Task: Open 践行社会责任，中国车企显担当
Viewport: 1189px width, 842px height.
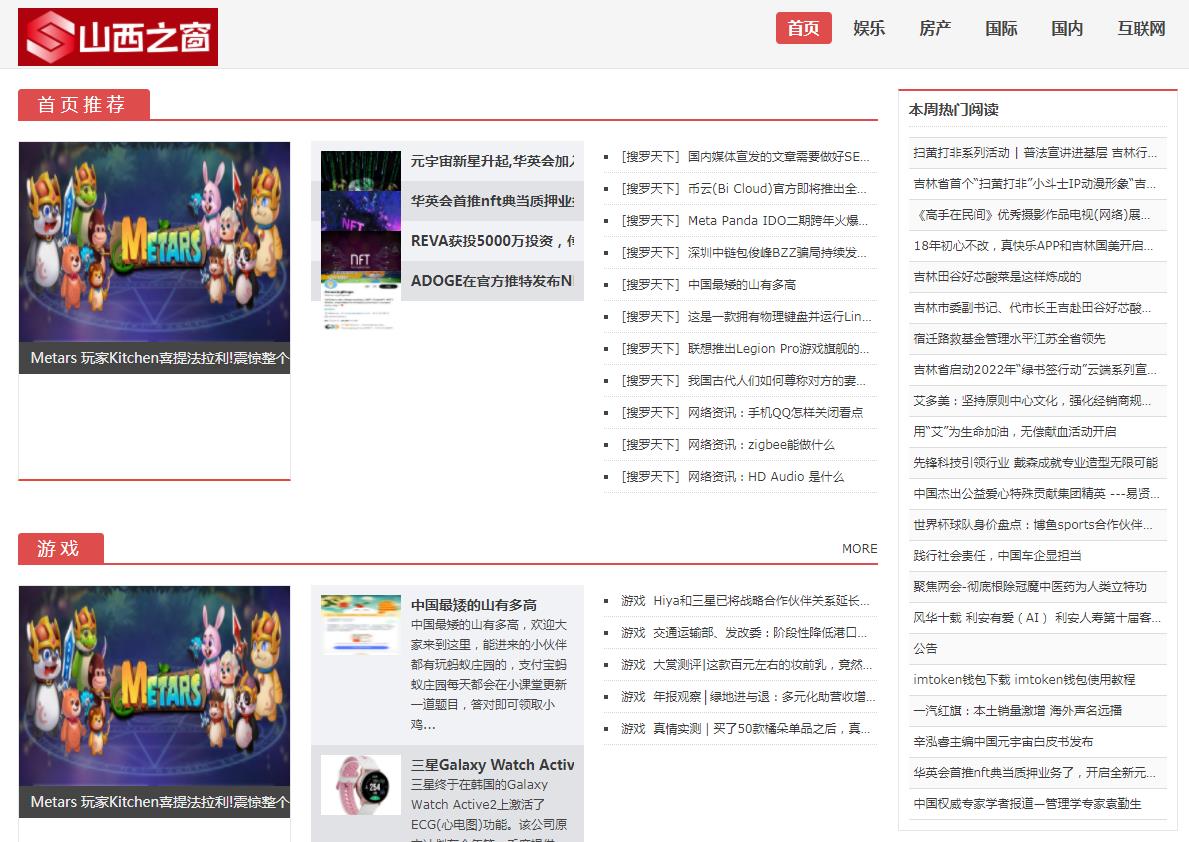Action: click(997, 556)
